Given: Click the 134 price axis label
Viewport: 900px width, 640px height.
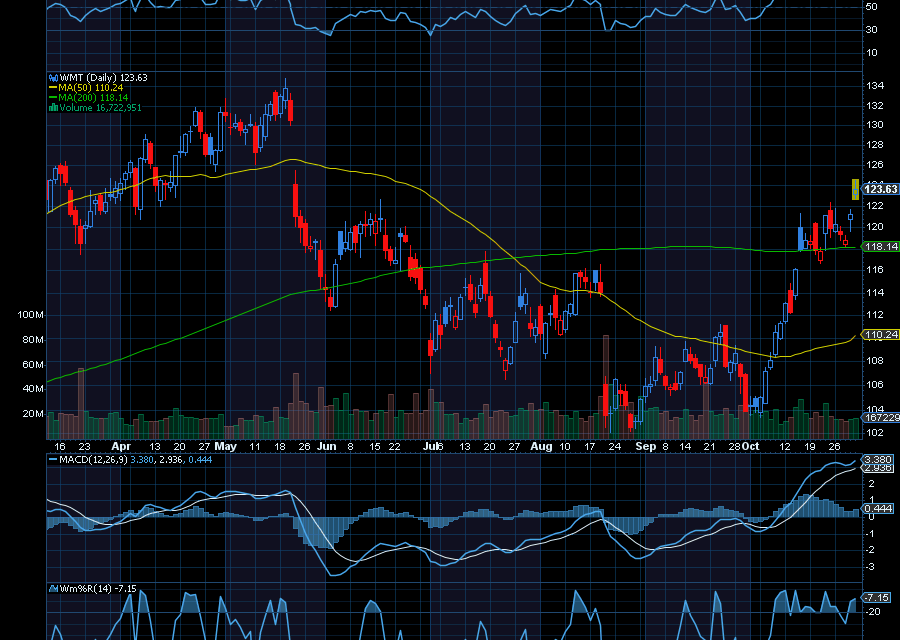Looking at the screenshot, I should point(875,86).
